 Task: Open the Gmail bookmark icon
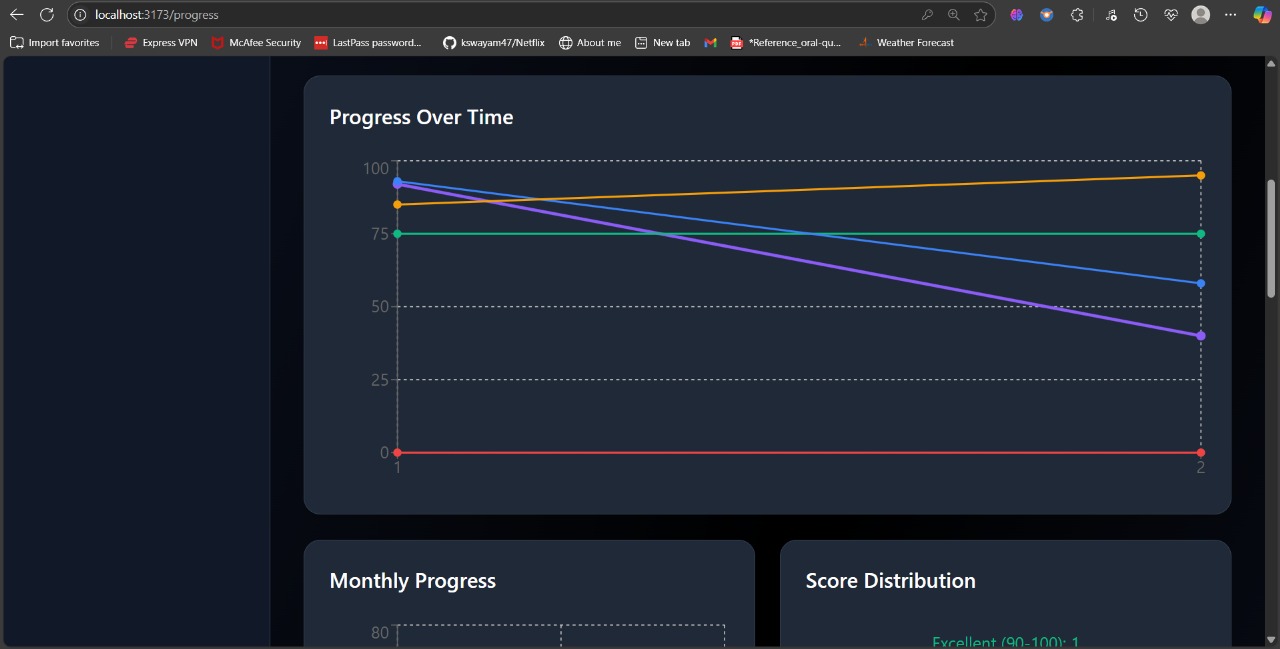711,43
